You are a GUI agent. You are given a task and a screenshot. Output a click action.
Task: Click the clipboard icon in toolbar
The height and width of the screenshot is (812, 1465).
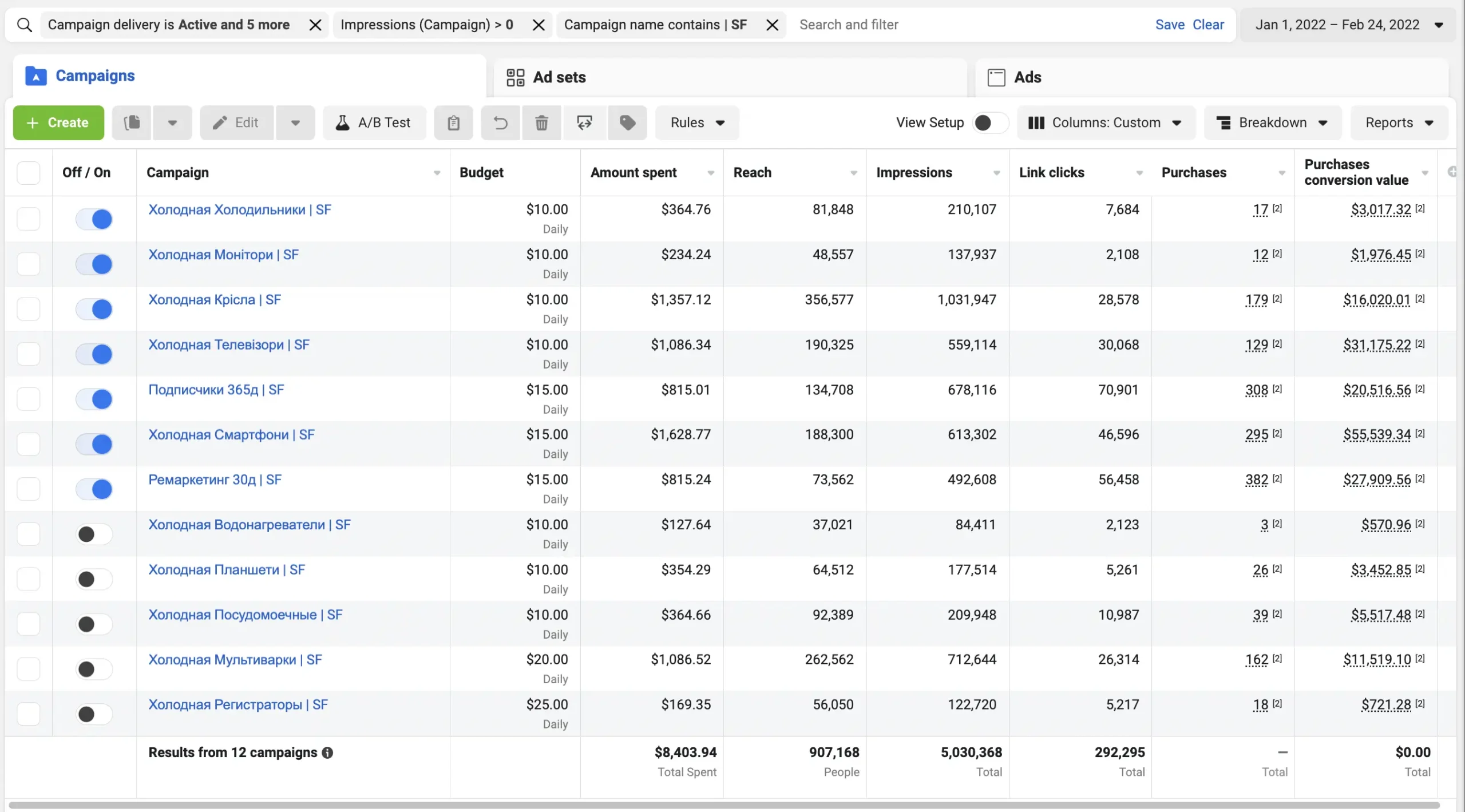pos(453,122)
